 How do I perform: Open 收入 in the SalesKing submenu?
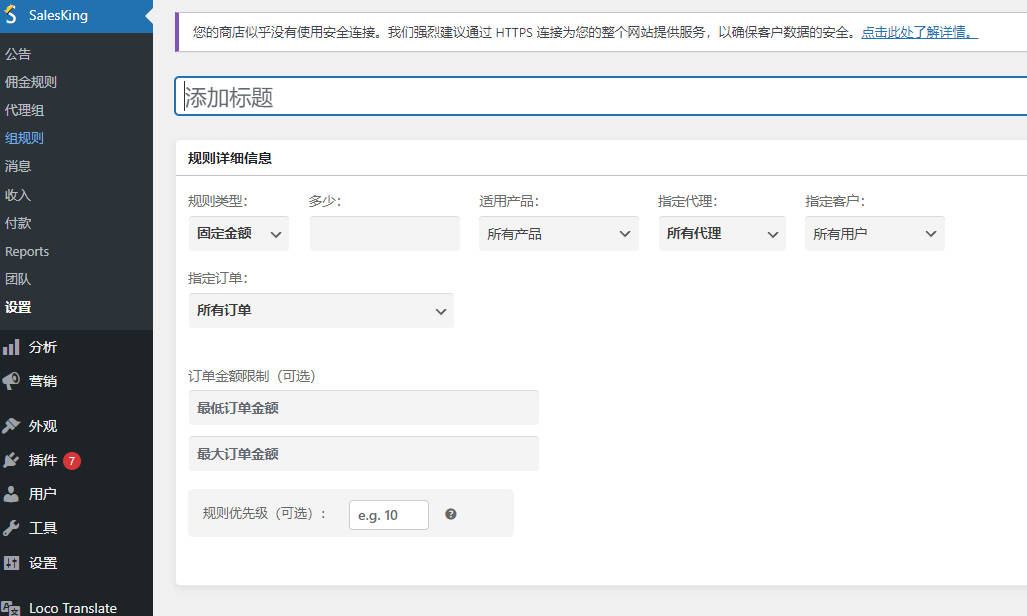point(18,195)
